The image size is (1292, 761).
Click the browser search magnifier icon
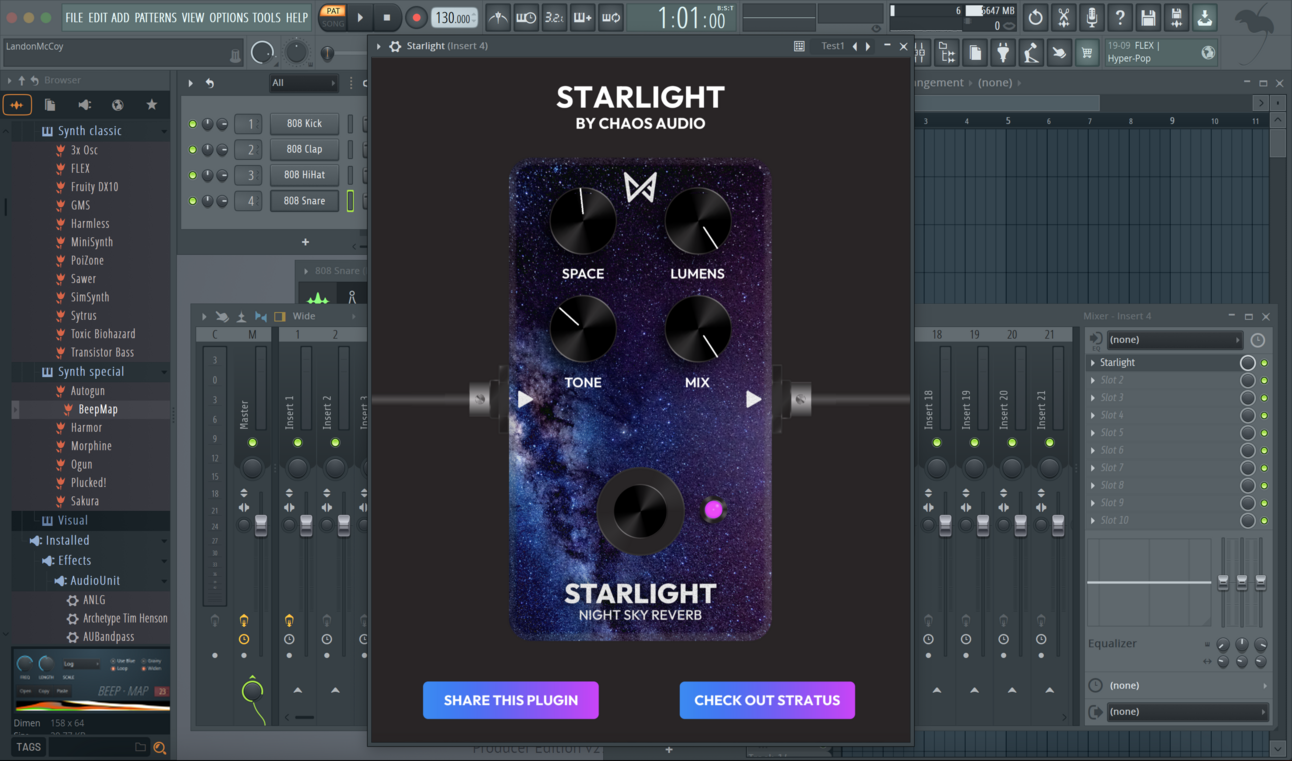coord(159,747)
